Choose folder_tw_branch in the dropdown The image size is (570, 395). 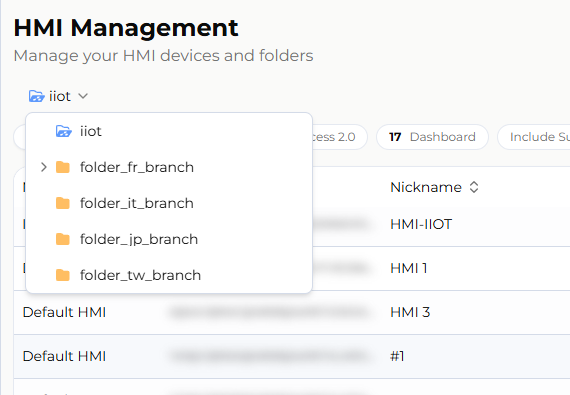pyautogui.click(x=169, y=275)
